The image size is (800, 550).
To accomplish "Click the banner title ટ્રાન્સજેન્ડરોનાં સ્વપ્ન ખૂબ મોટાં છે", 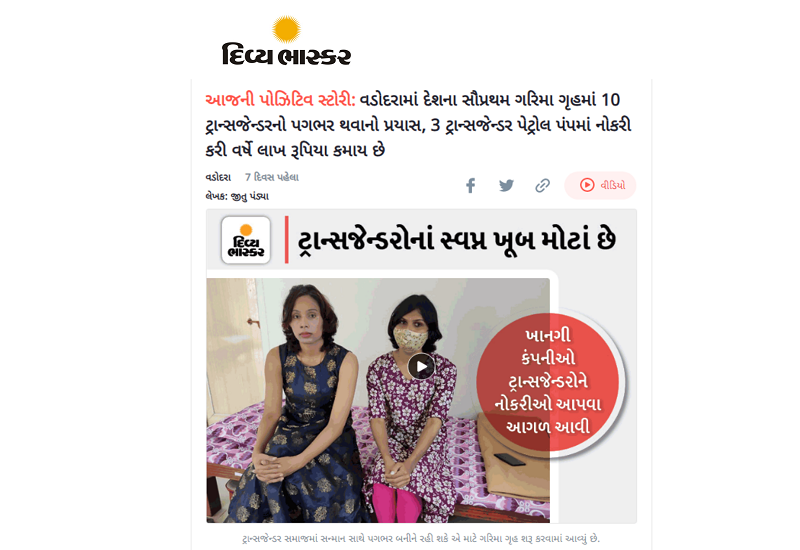I will (457, 240).
